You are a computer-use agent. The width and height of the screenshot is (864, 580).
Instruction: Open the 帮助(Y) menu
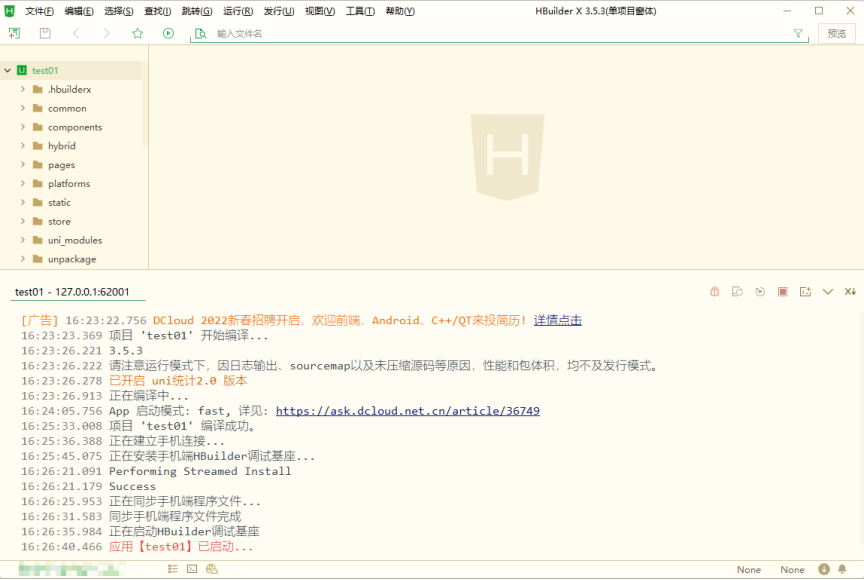(400, 11)
